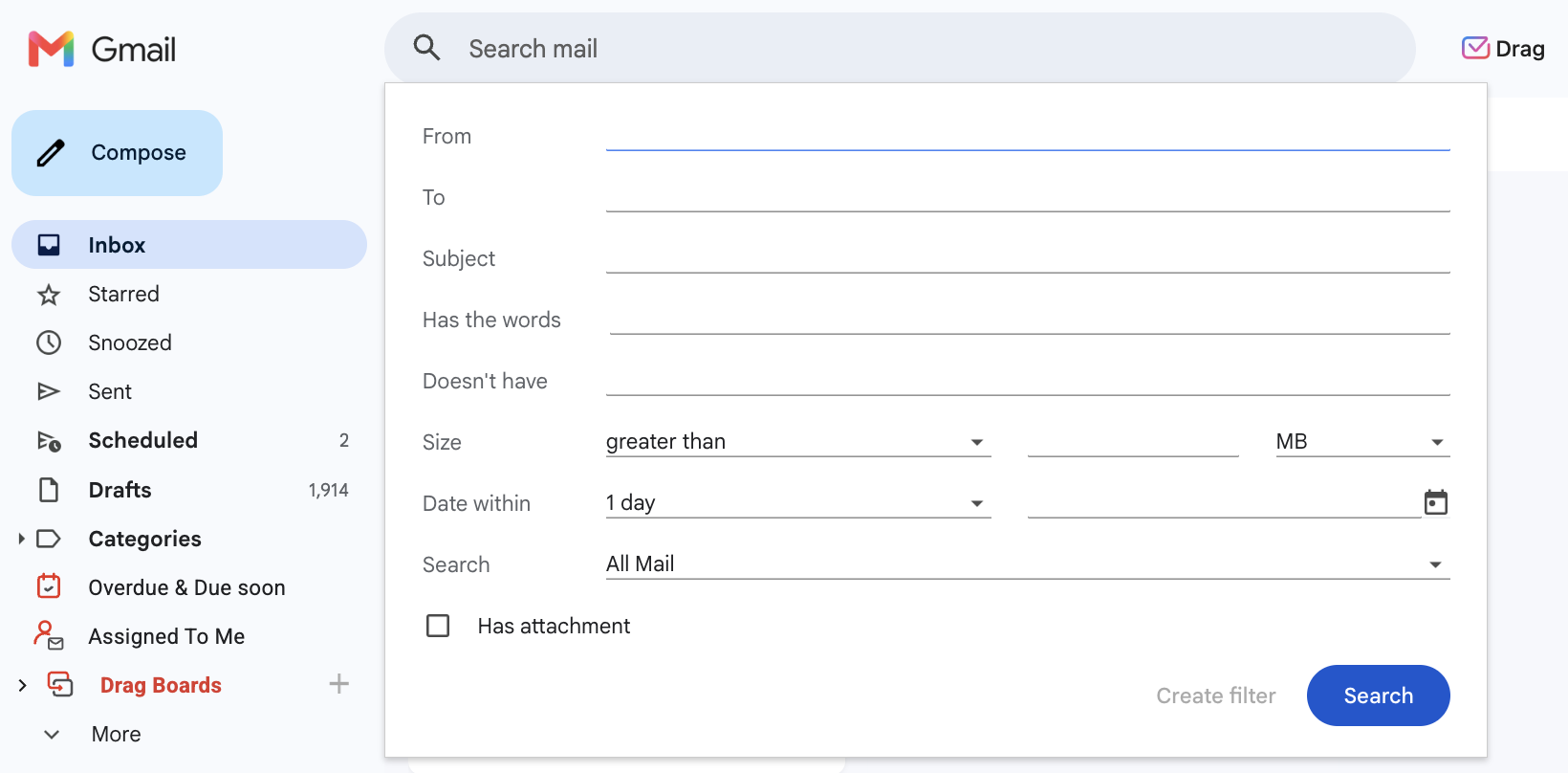This screenshot has height=773, width=1568.
Task: Click the Subject input field
Action: (x=1028, y=258)
